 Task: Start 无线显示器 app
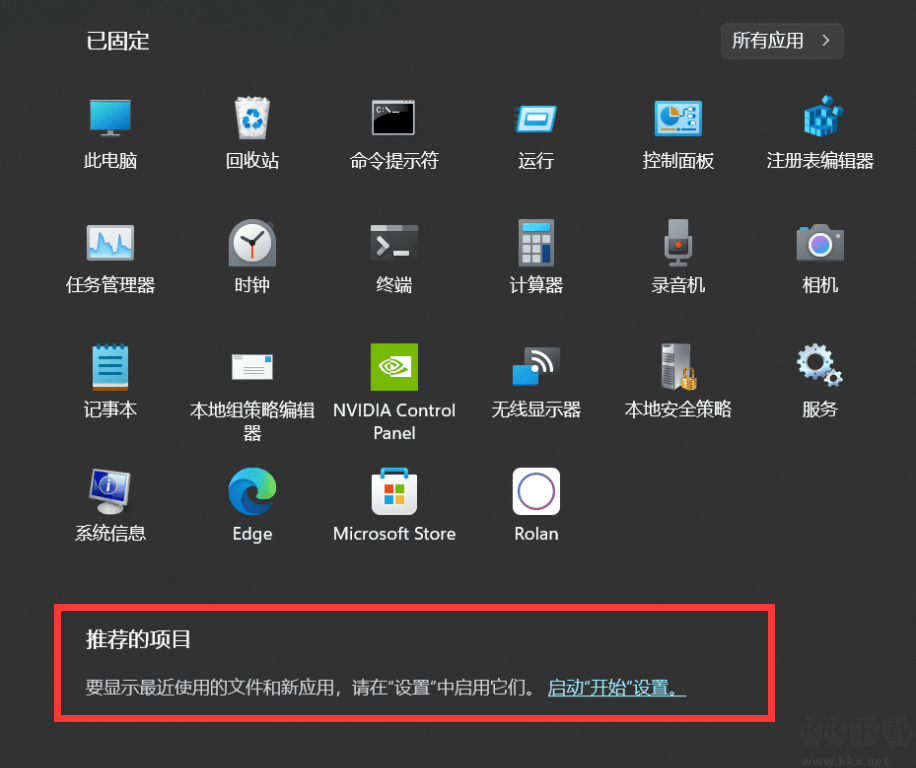click(536, 367)
